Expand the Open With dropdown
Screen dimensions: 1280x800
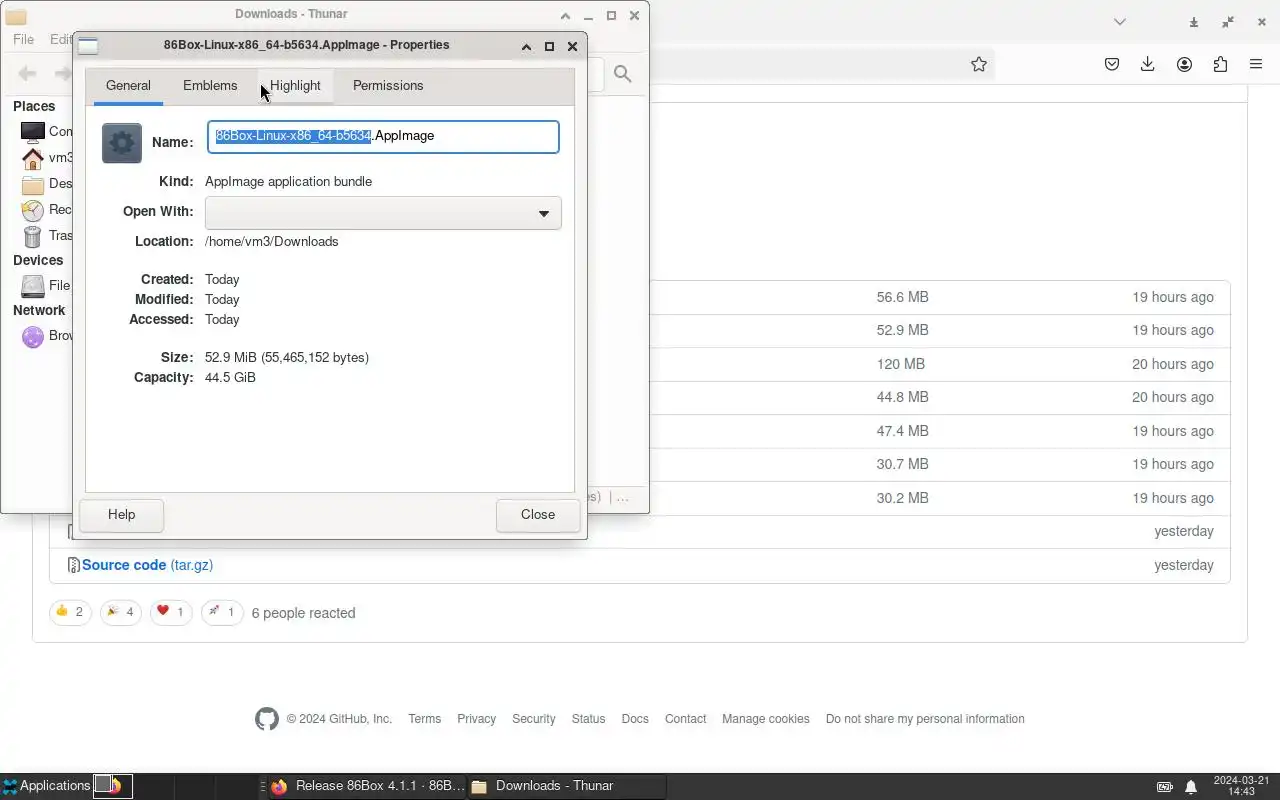pyautogui.click(x=383, y=213)
